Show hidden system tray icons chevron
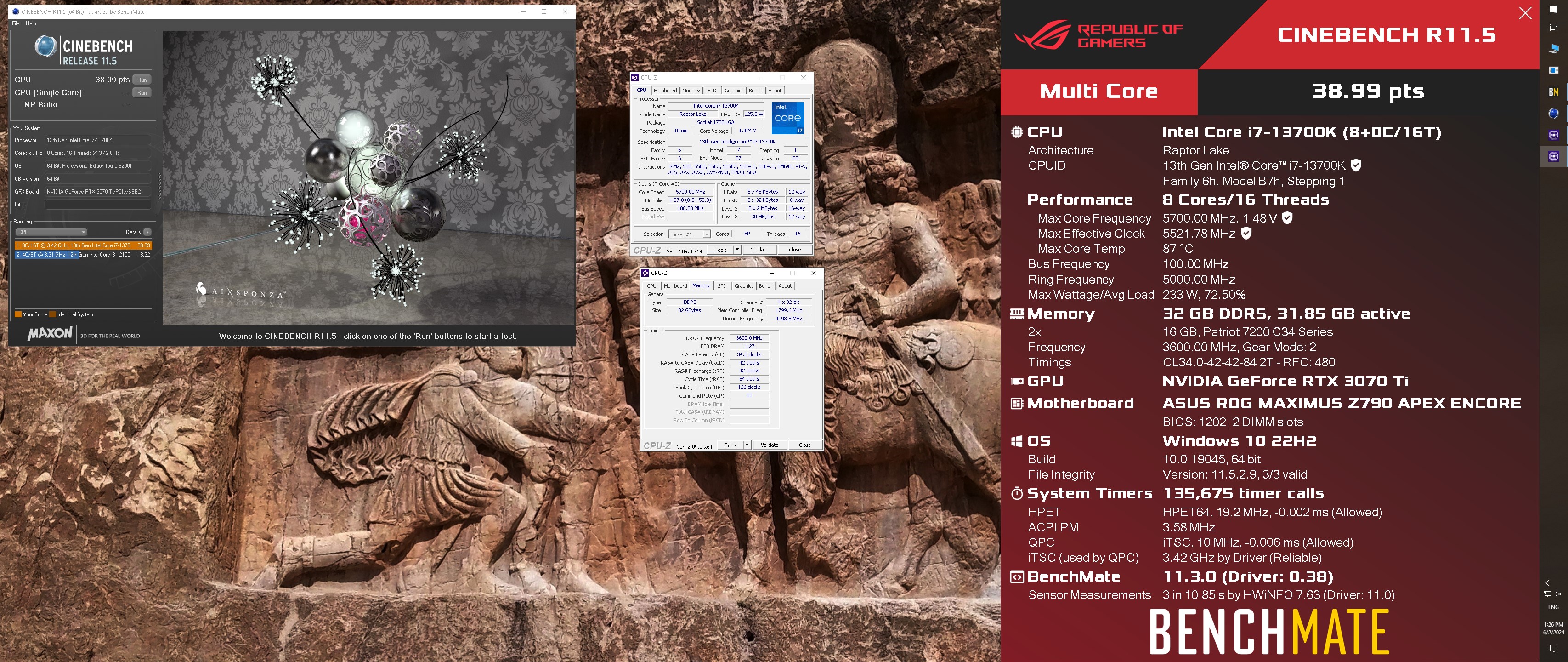The width and height of the screenshot is (1568, 662). (x=1547, y=583)
